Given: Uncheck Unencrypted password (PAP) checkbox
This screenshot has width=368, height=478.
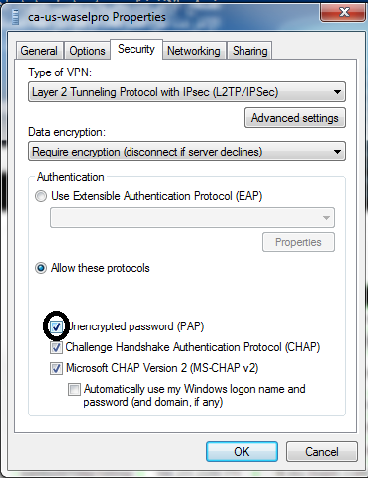Looking at the screenshot, I should 56,326.
